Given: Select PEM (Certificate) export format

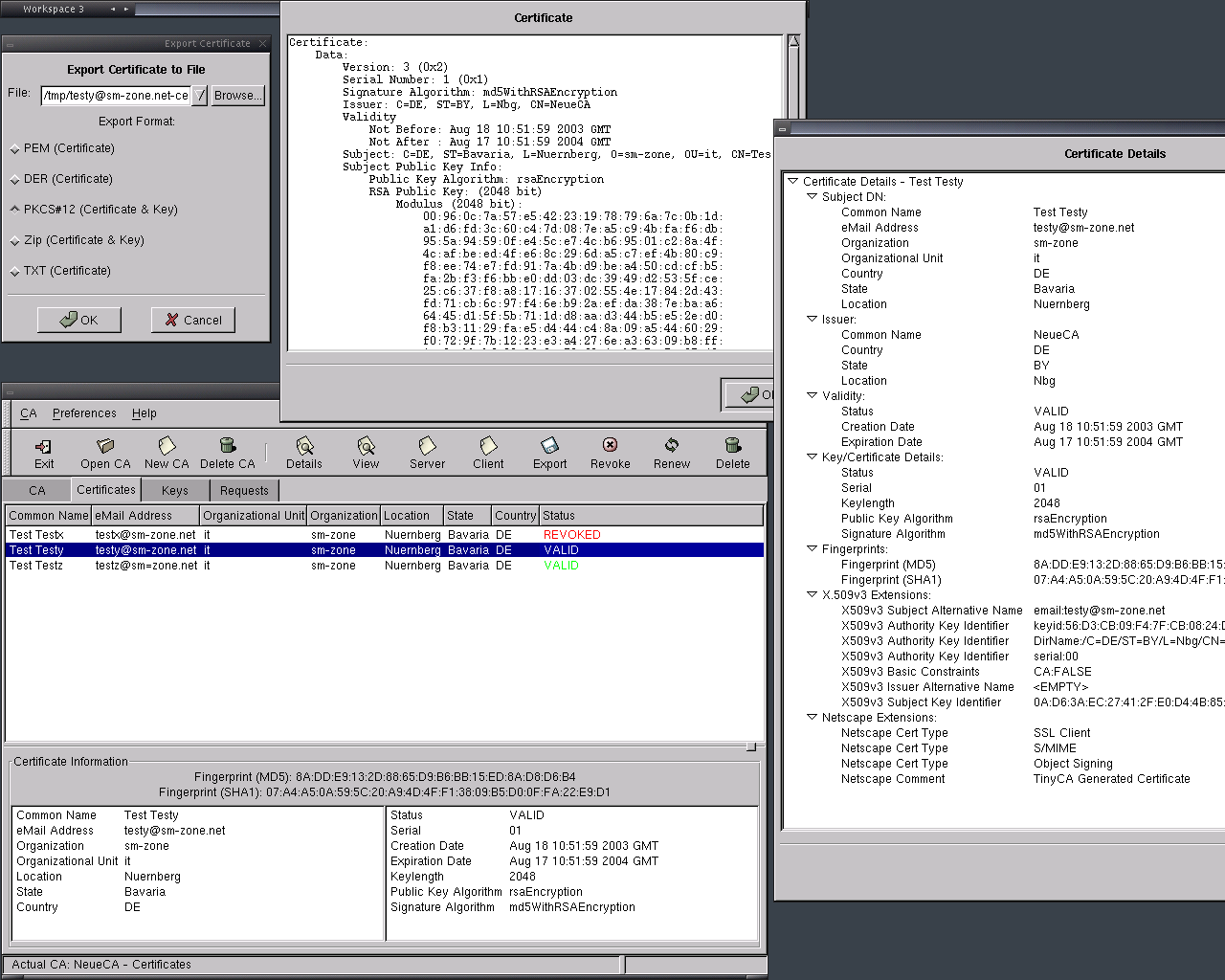Looking at the screenshot, I should click(x=15, y=149).
